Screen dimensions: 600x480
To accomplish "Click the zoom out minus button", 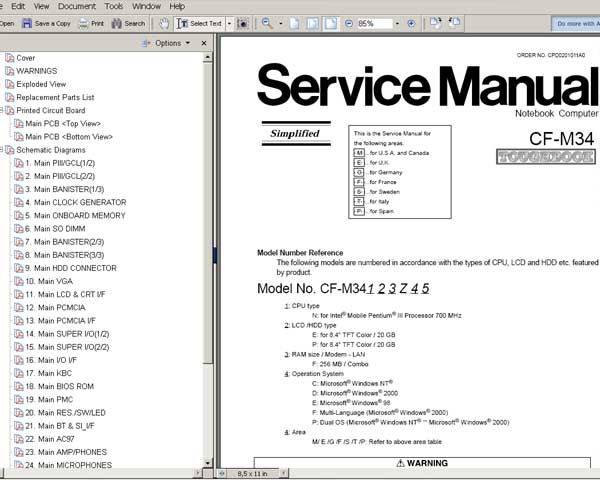I will [x=349, y=24].
